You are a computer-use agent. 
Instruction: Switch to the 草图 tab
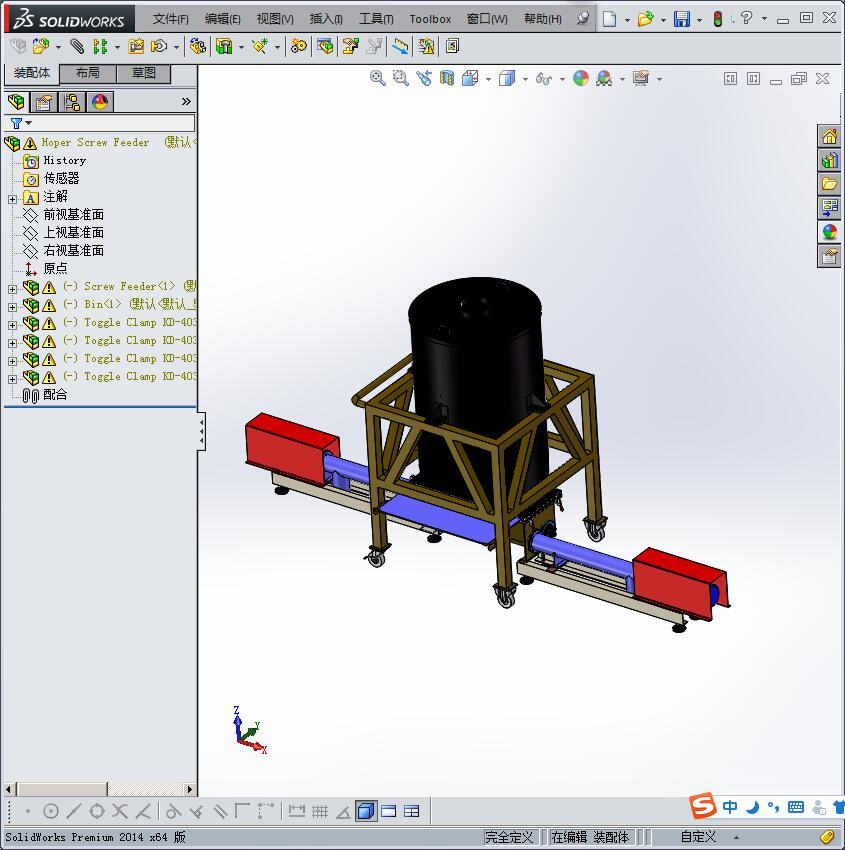pyautogui.click(x=144, y=73)
